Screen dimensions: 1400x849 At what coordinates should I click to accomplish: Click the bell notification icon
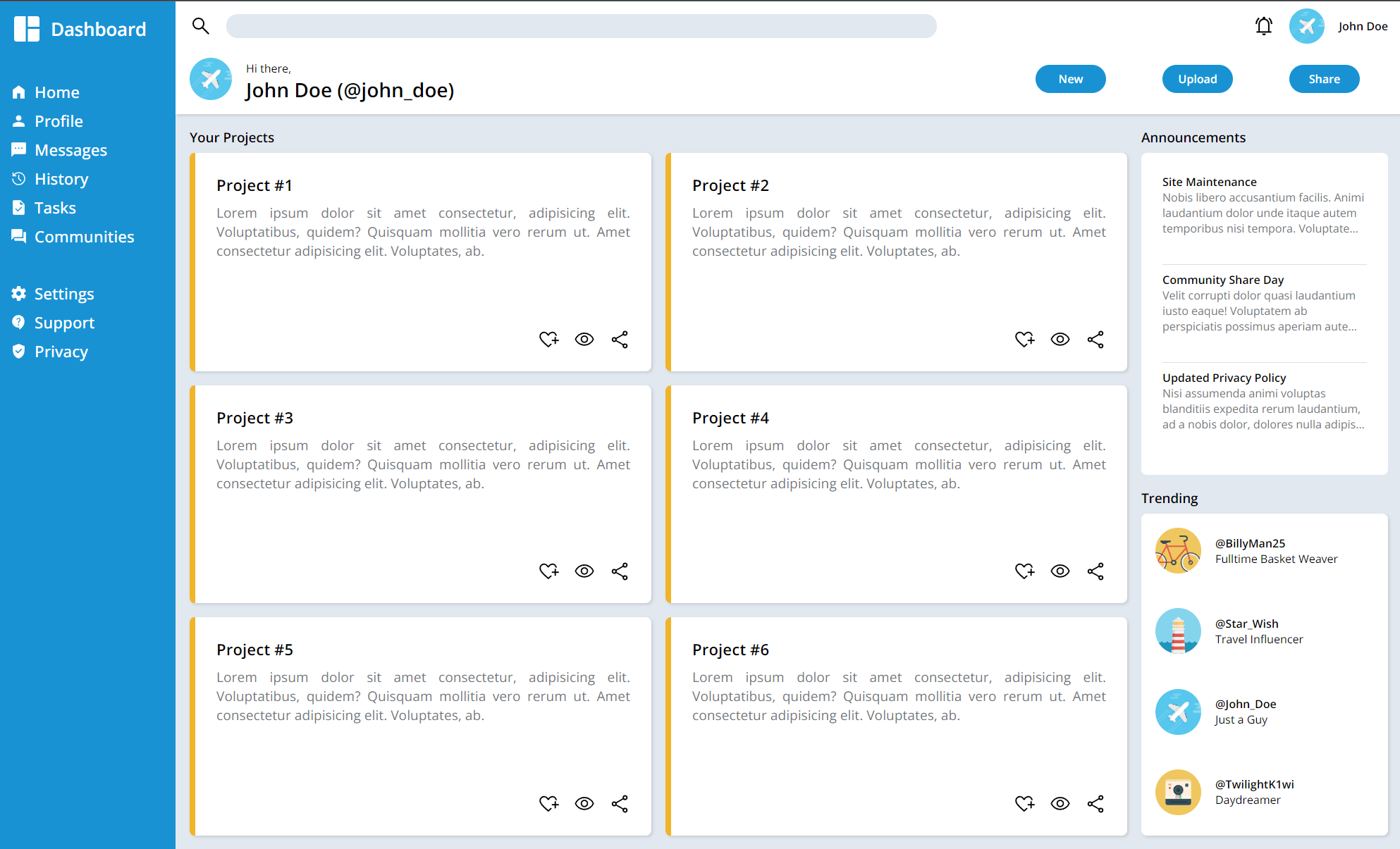(1263, 27)
